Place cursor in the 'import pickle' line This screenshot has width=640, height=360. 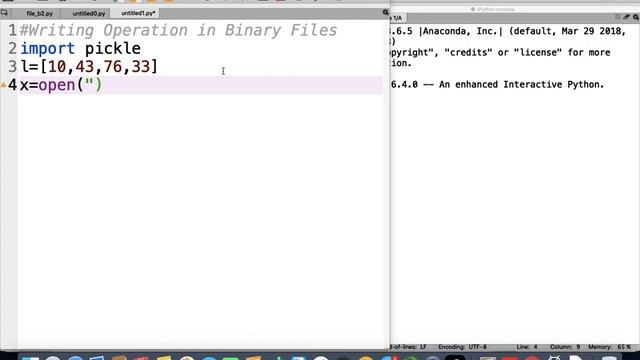[x=80, y=49]
